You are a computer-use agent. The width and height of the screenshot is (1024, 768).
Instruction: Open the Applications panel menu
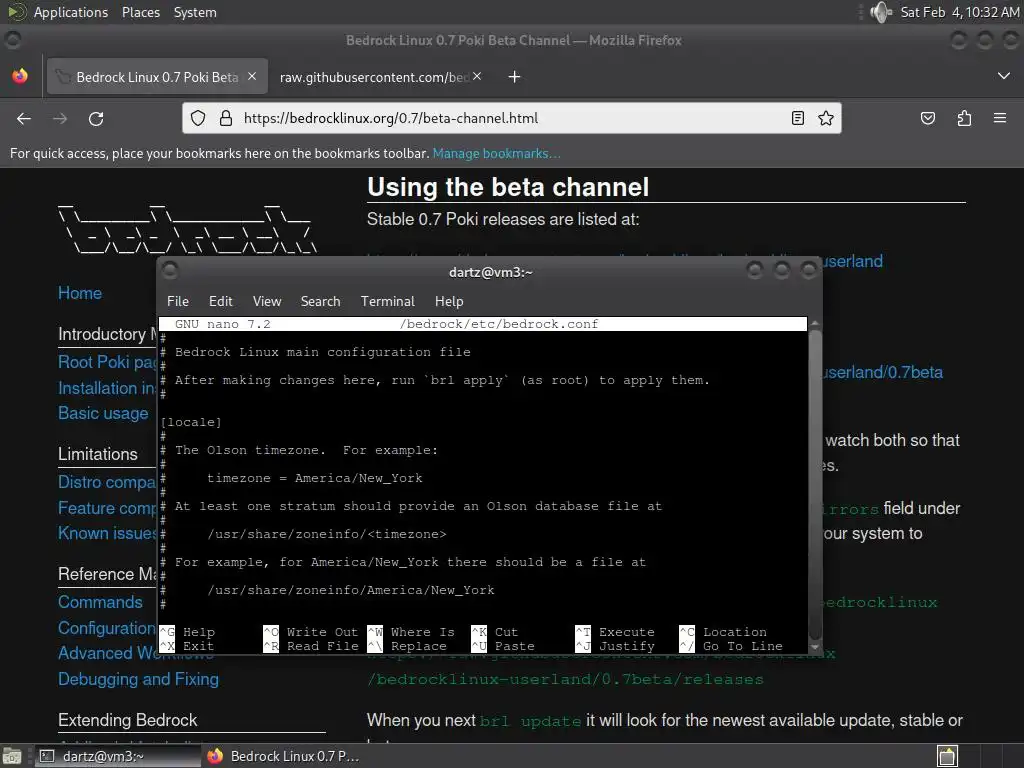point(71,12)
